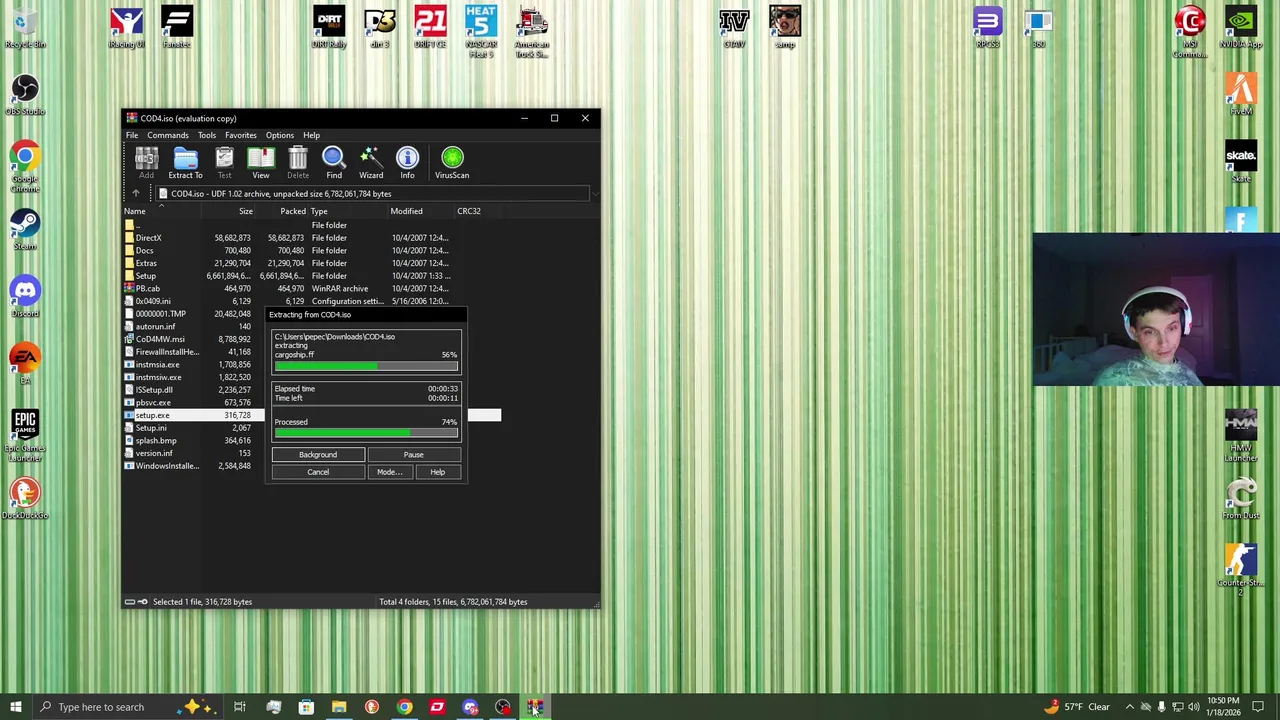This screenshot has width=1280, height=720.
Task: Open the Discord desktop shortcut
Action: [25, 297]
